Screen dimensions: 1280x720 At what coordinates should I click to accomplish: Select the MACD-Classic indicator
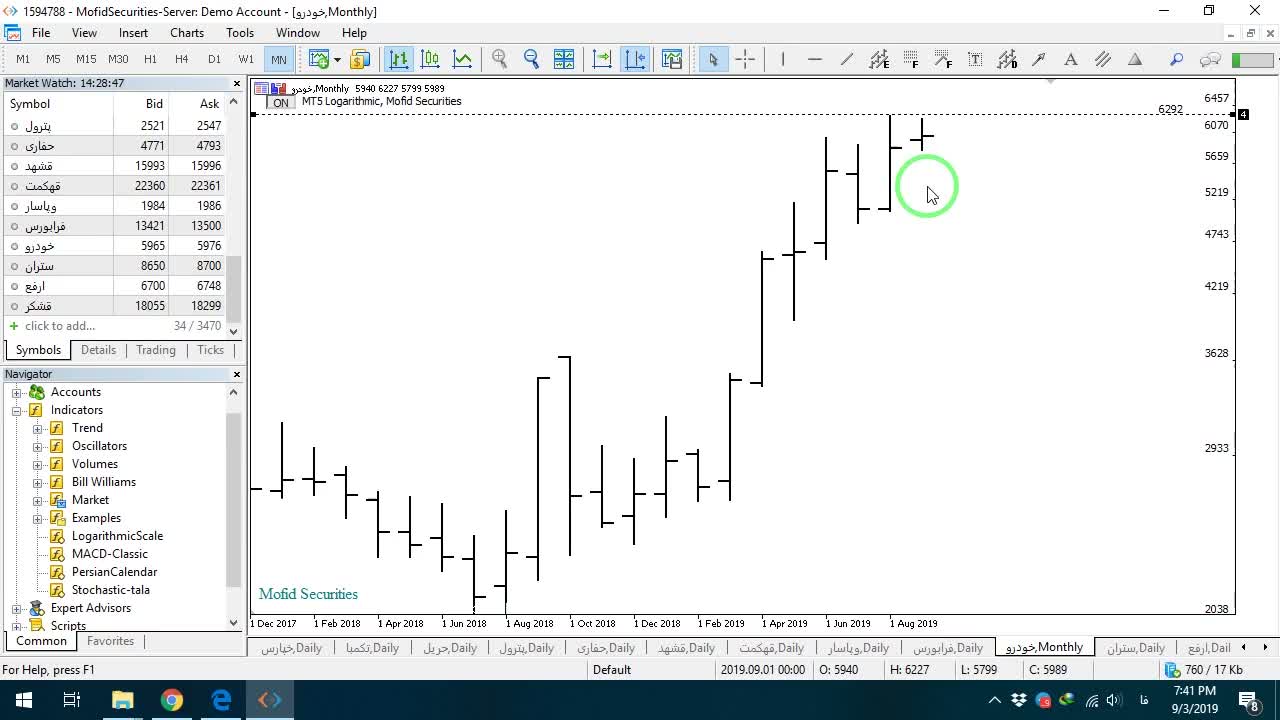110,554
